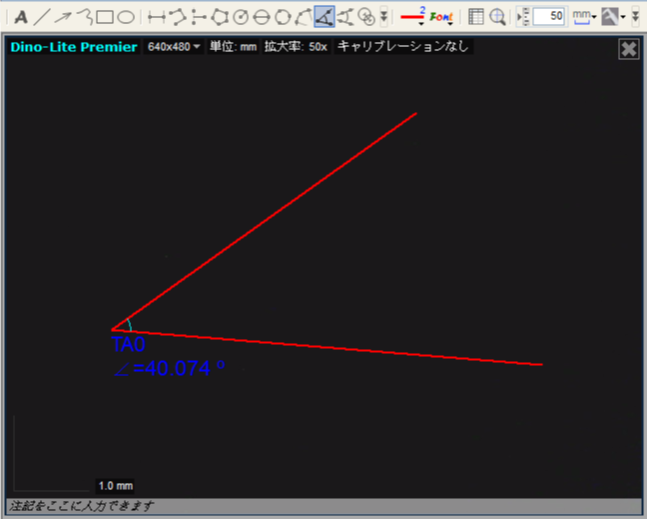Image resolution: width=647 pixels, height=519 pixels.
Task: Click the 1.0 mm scale bar label
Action: [116, 486]
